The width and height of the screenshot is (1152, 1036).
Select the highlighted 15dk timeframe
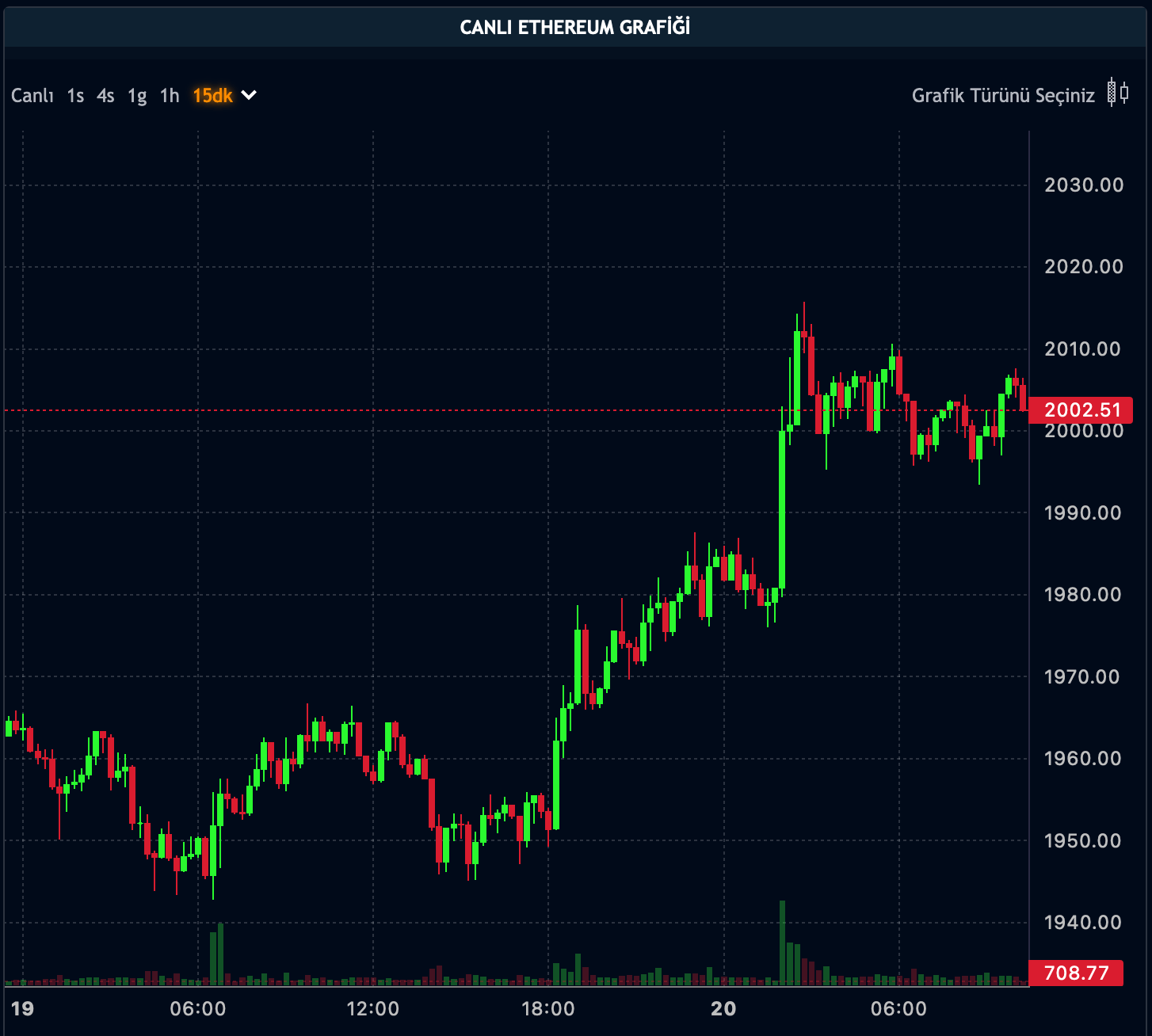(x=213, y=96)
